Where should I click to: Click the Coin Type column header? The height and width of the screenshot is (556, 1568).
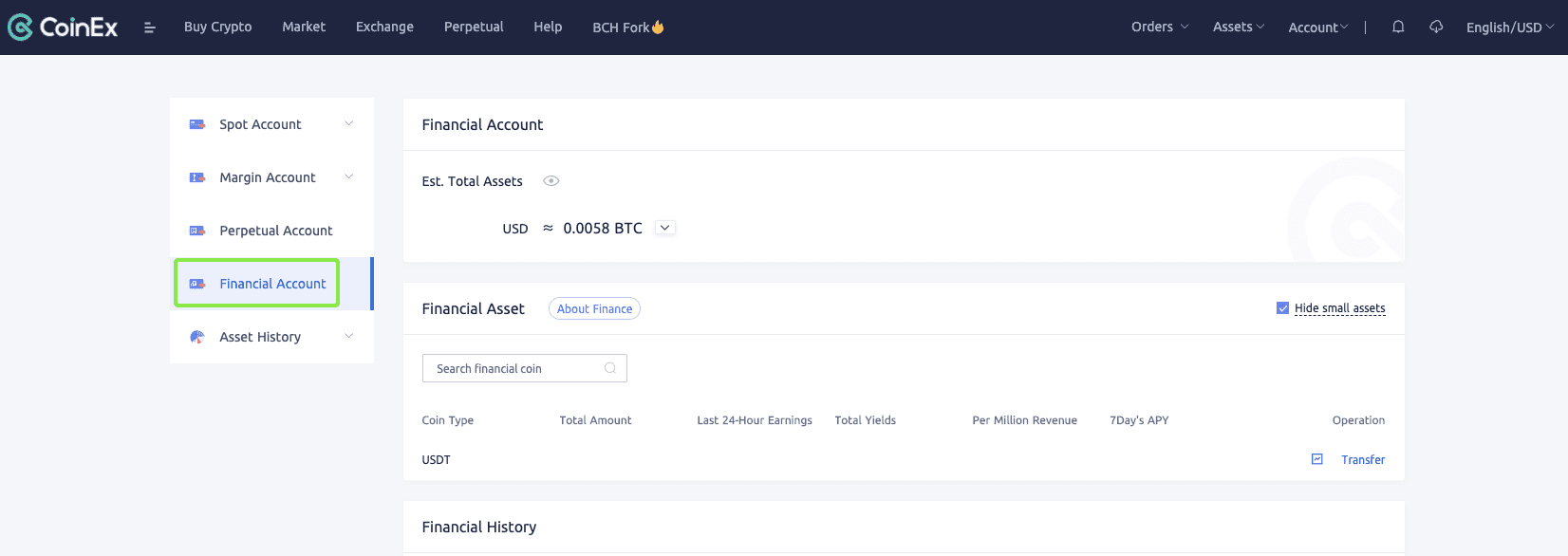[x=448, y=420]
